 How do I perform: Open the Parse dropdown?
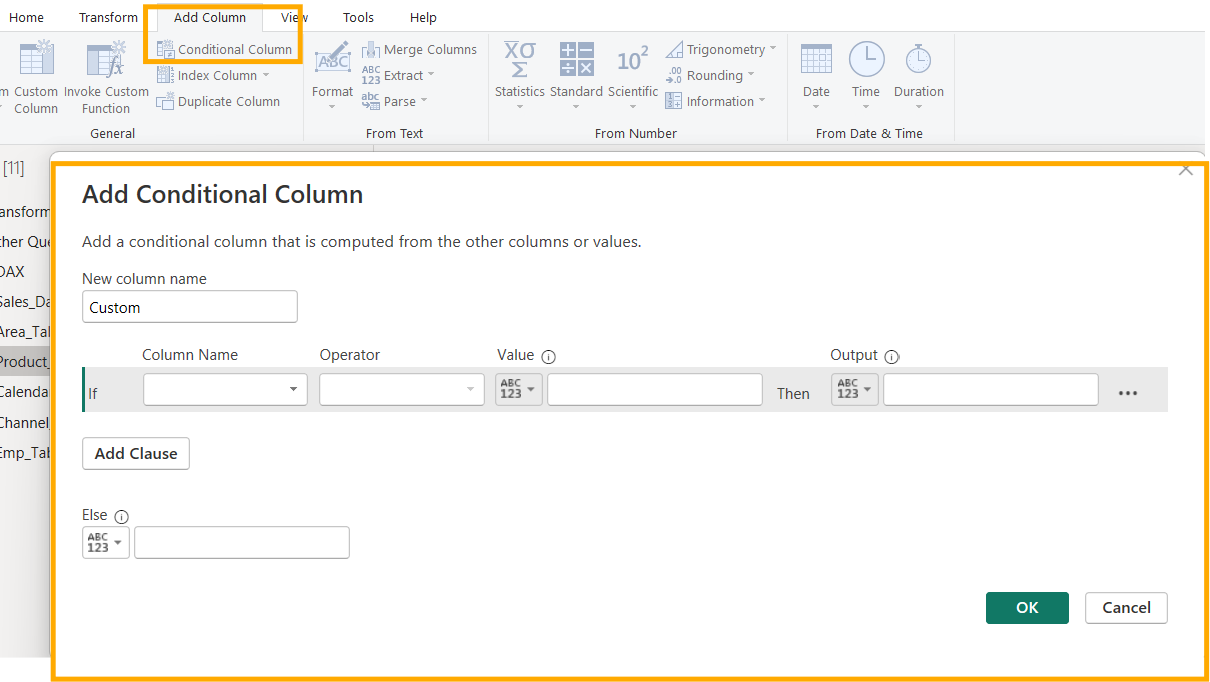[x=394, y=101]
